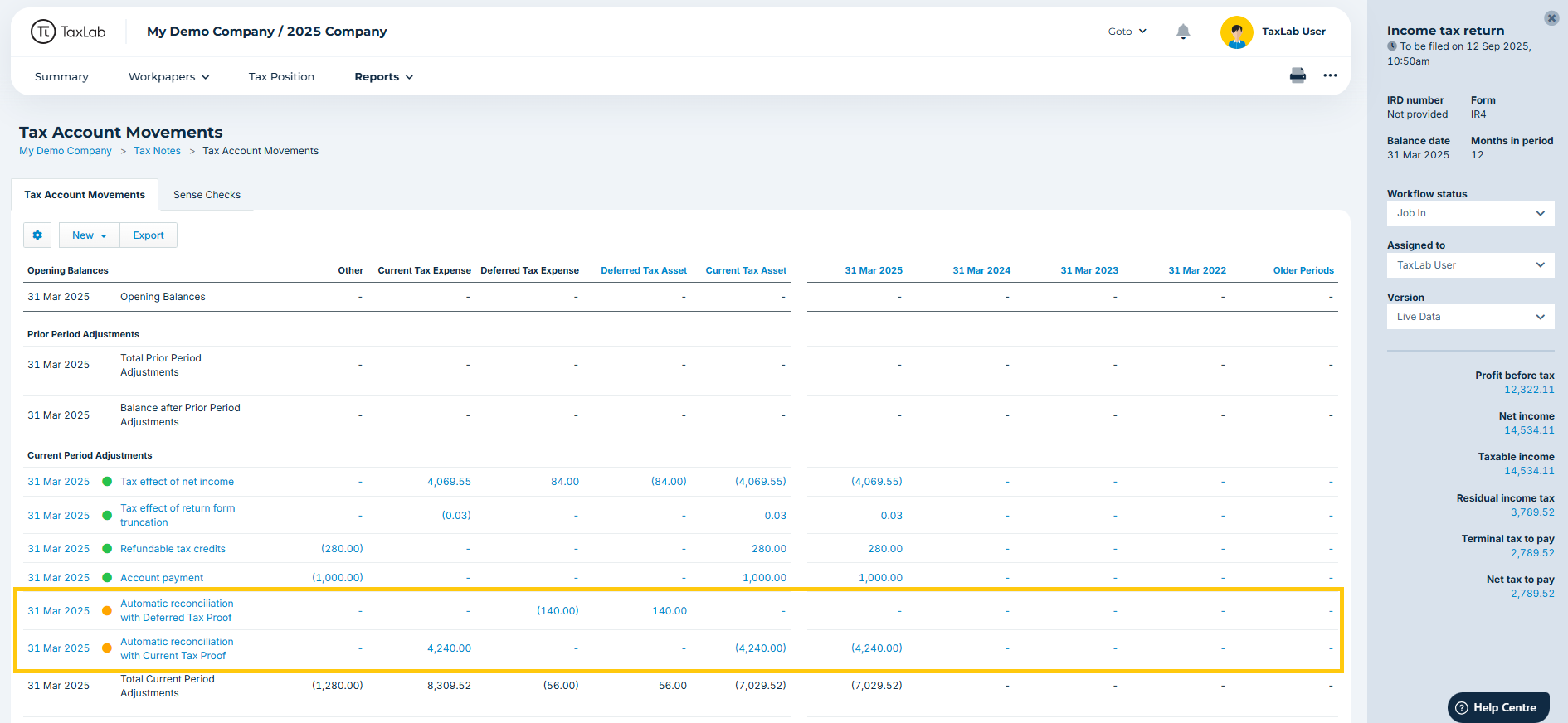Viewport: 1568px width, 723px height.
Task: Click the clock icon beside filing date
Action: click(1392, 46)
